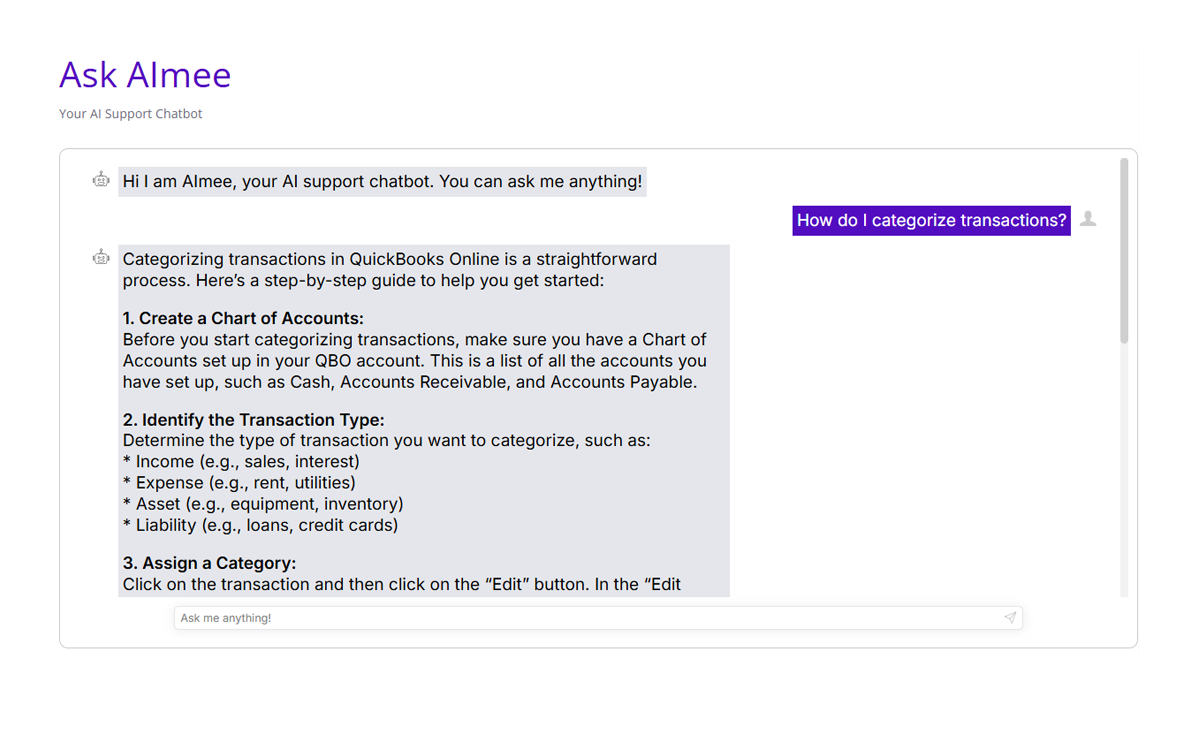Click the send message paper plane icon

point(1010,618)
